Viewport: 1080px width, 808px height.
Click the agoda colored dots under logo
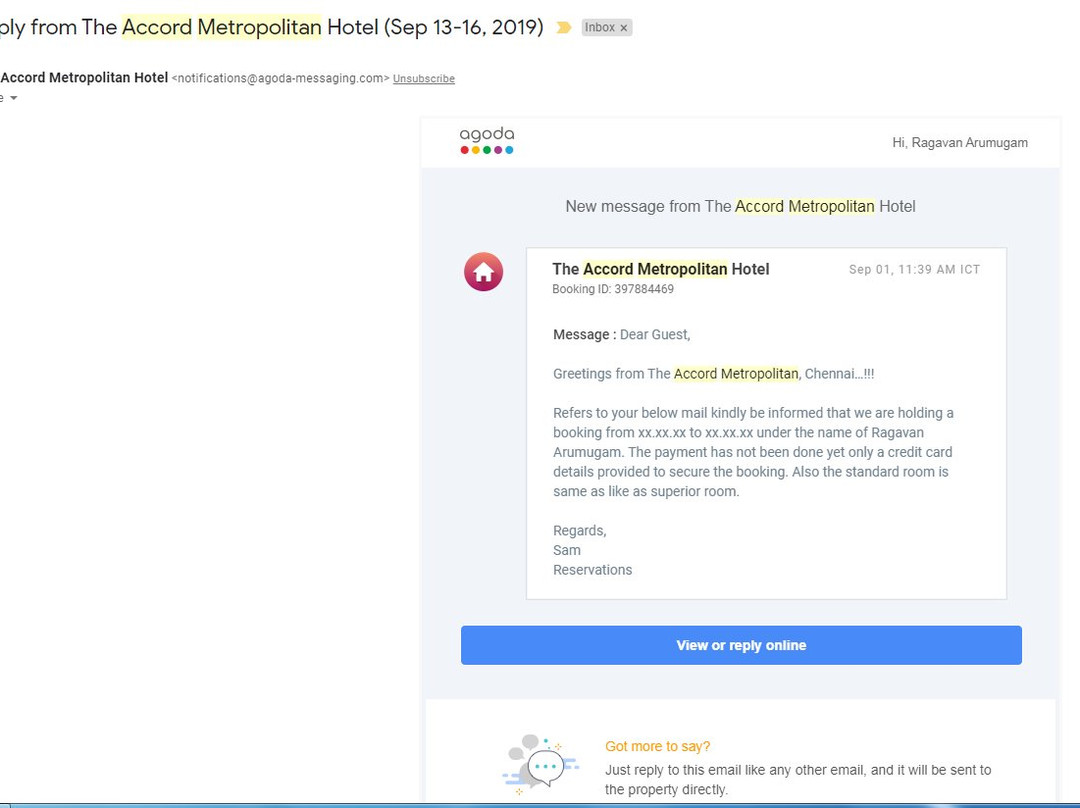tap(486, 150)
